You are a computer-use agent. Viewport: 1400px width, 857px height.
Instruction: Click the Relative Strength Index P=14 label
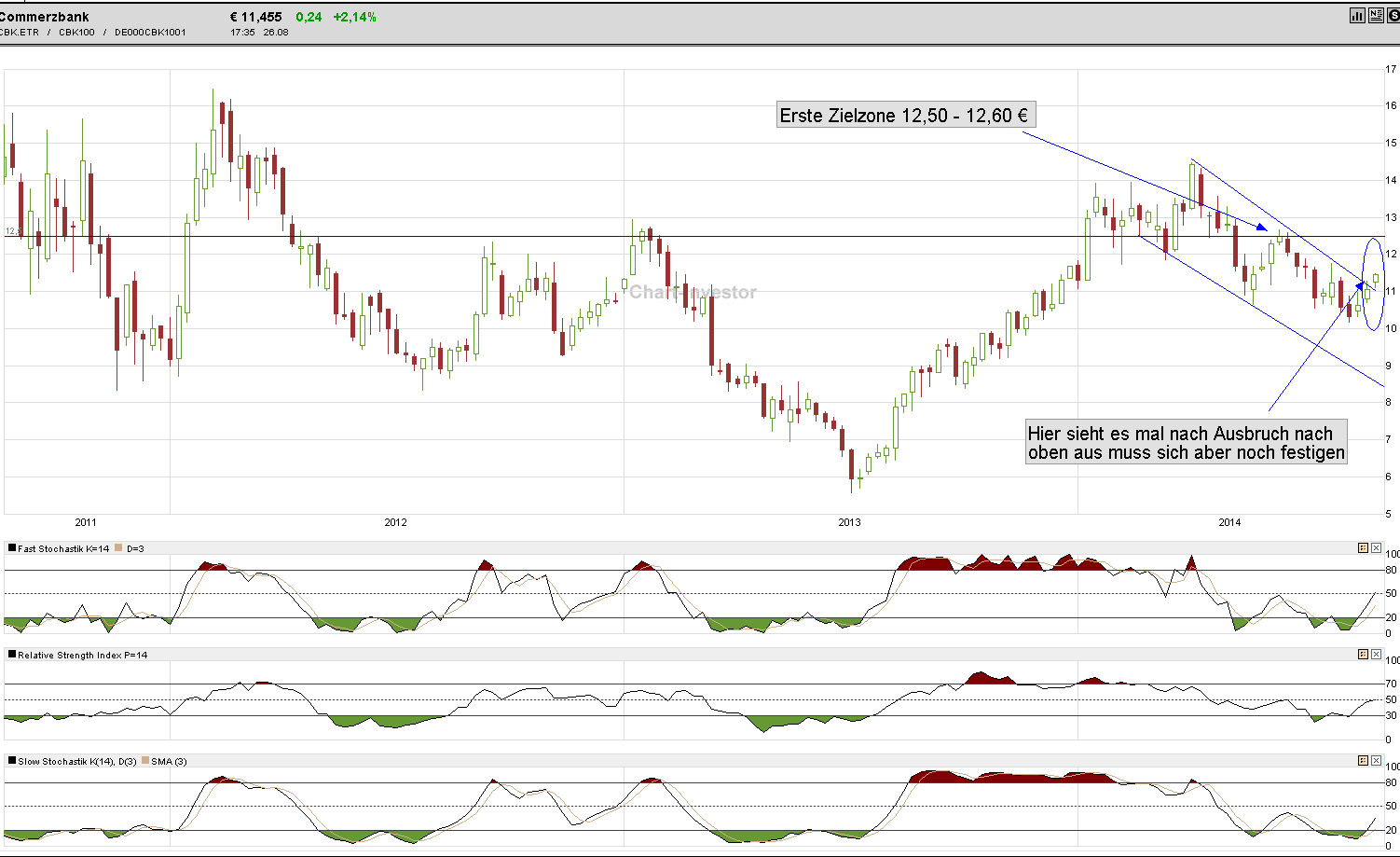click(83, 655)
